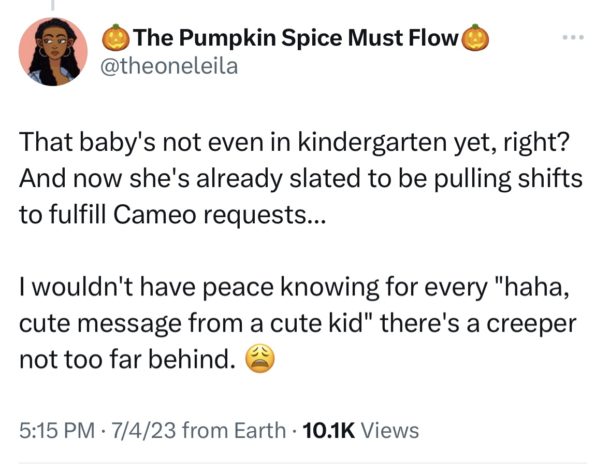
Task: Open the three-dot more options menu
Action: click(573, 38)
